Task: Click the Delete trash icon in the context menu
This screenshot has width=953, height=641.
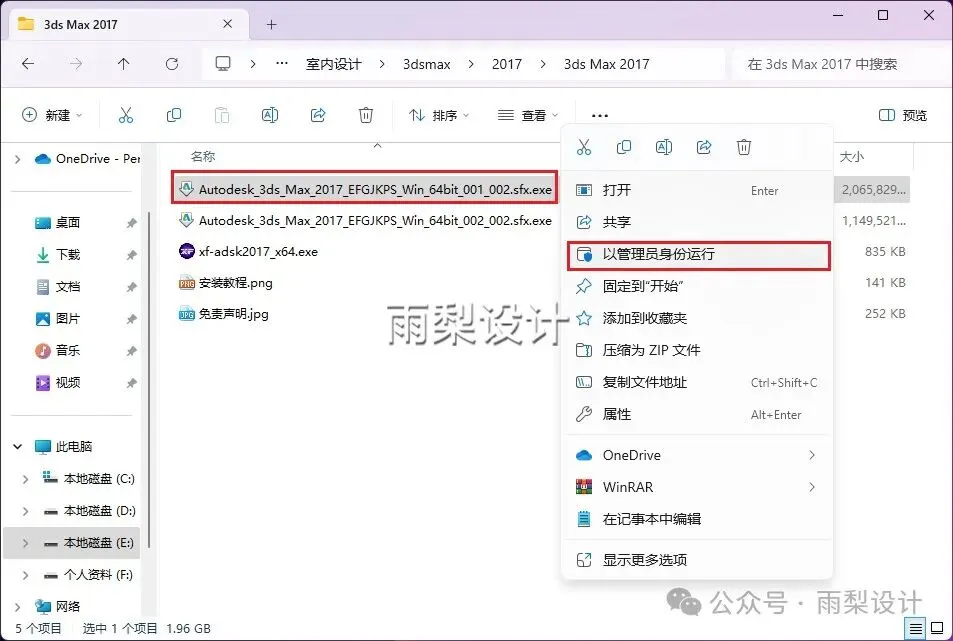Action: pyautogui.click(x=744, y=147)
